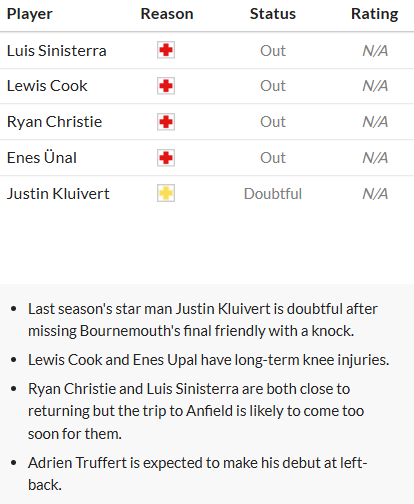The width and height of the screenshot is (414, 504).
Task: Sort table by Rating column header
Action: click(x=375, y=14)
